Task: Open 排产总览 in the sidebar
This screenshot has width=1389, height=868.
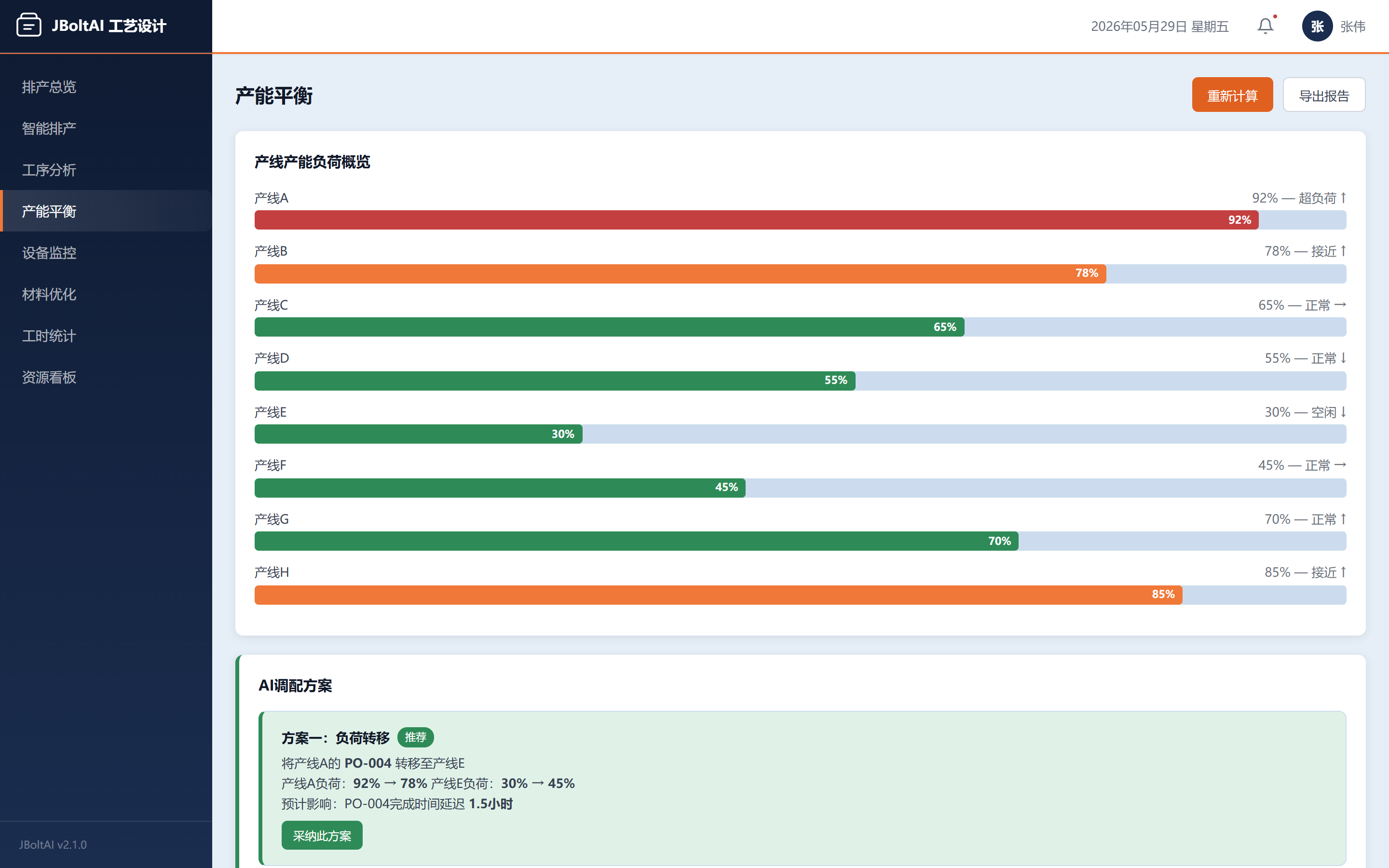Action: (106, 87)
